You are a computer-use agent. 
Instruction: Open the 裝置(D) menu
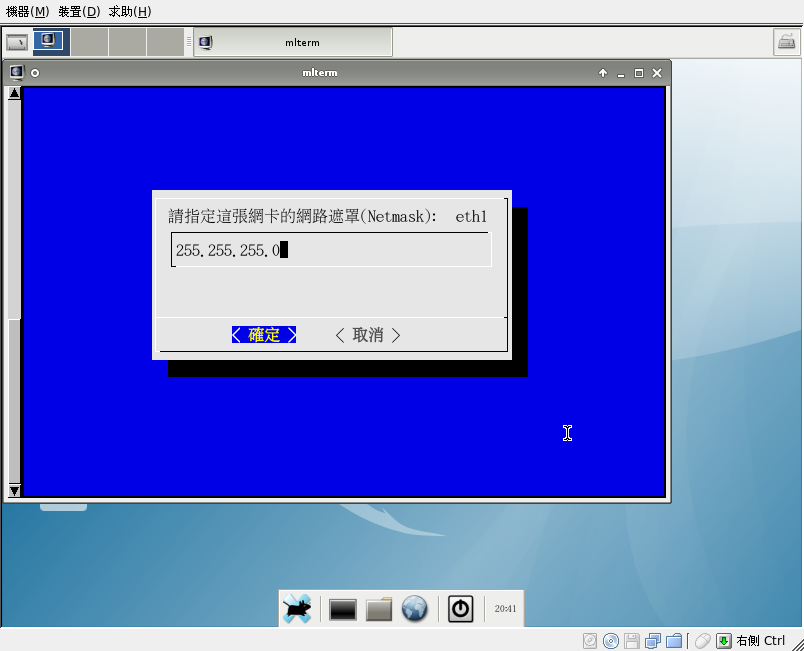pos(79,11)
